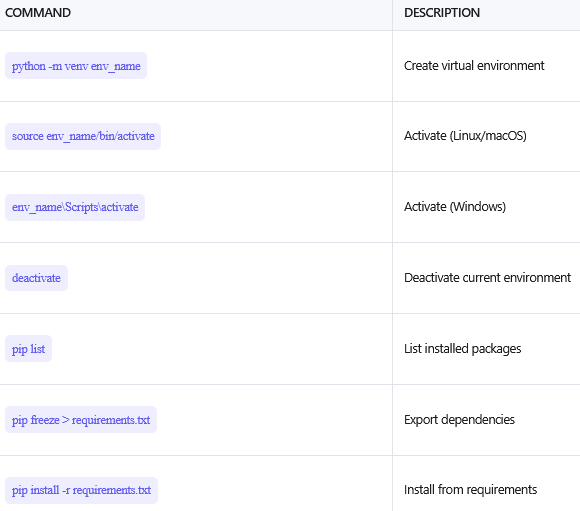Click the COMMAND column header
The width and height of the screenshot is (580, 511).
pos(38,13)
